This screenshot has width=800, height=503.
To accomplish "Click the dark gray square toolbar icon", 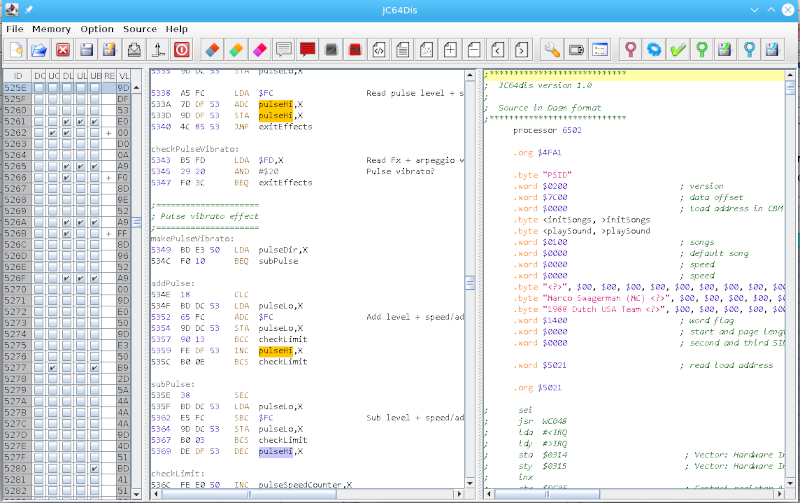I will [x=331, y=49].
